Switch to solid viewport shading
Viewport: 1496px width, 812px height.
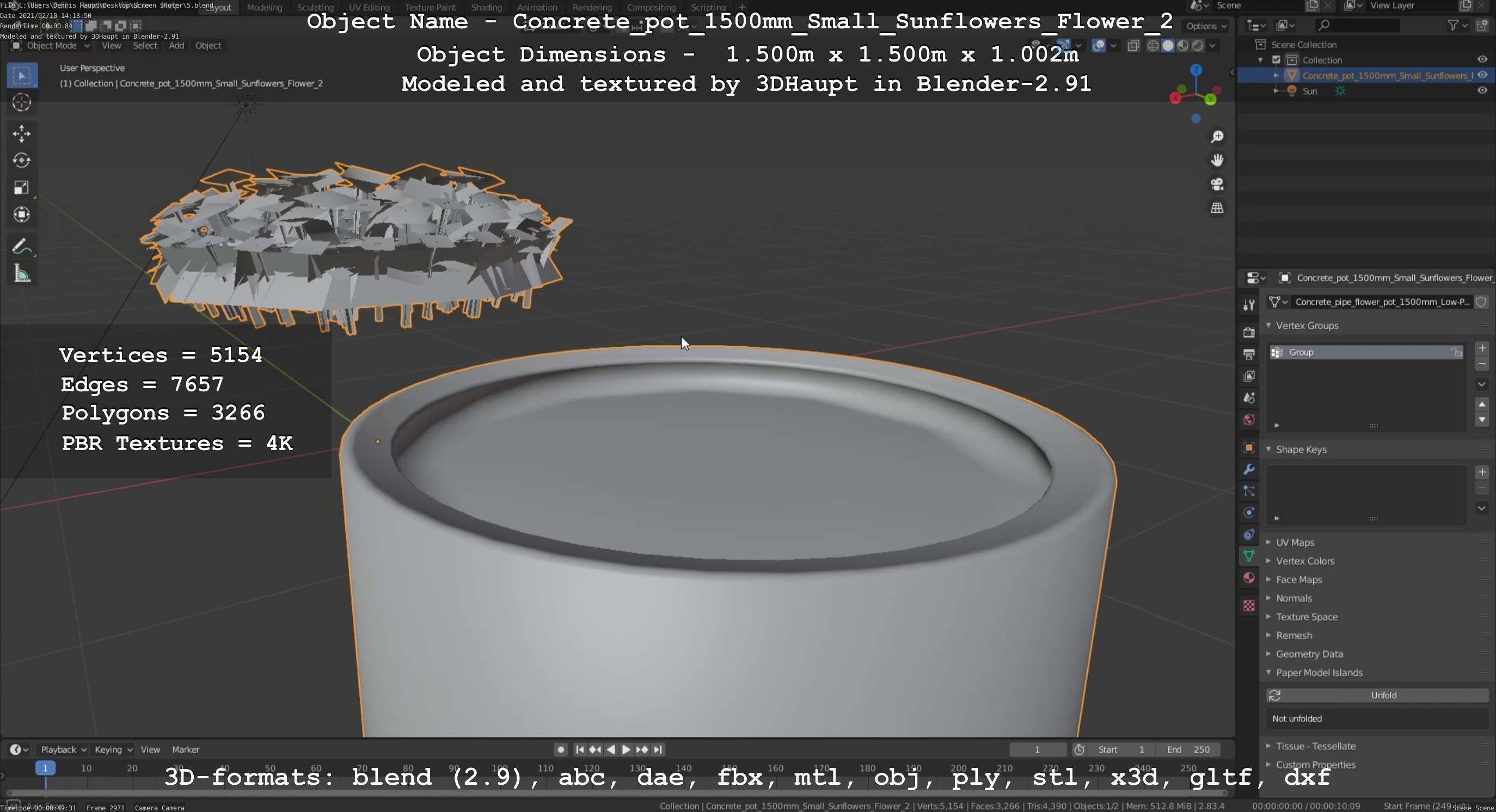click(x=1167, y=45)
